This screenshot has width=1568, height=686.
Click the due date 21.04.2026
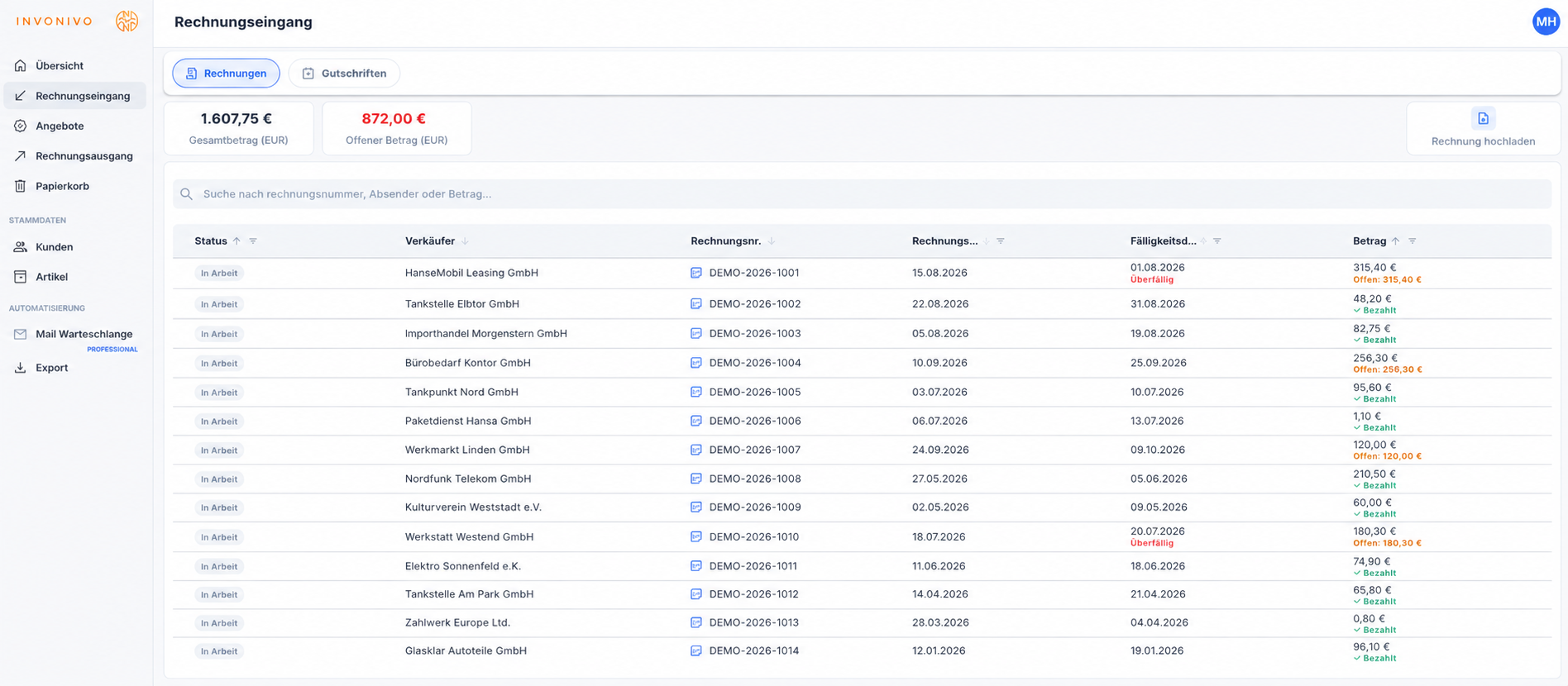(1158, 594)
